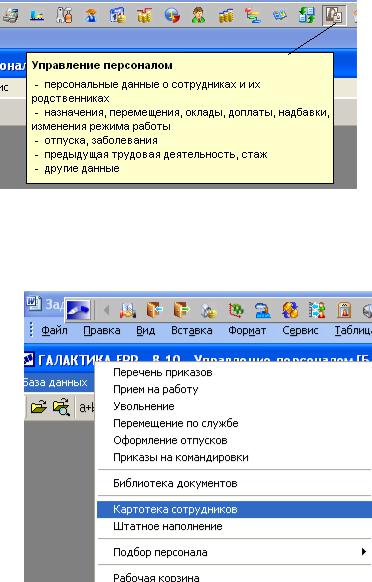Open the Файл menu
The image size is (372, 582).
click(x=54, y=330)
